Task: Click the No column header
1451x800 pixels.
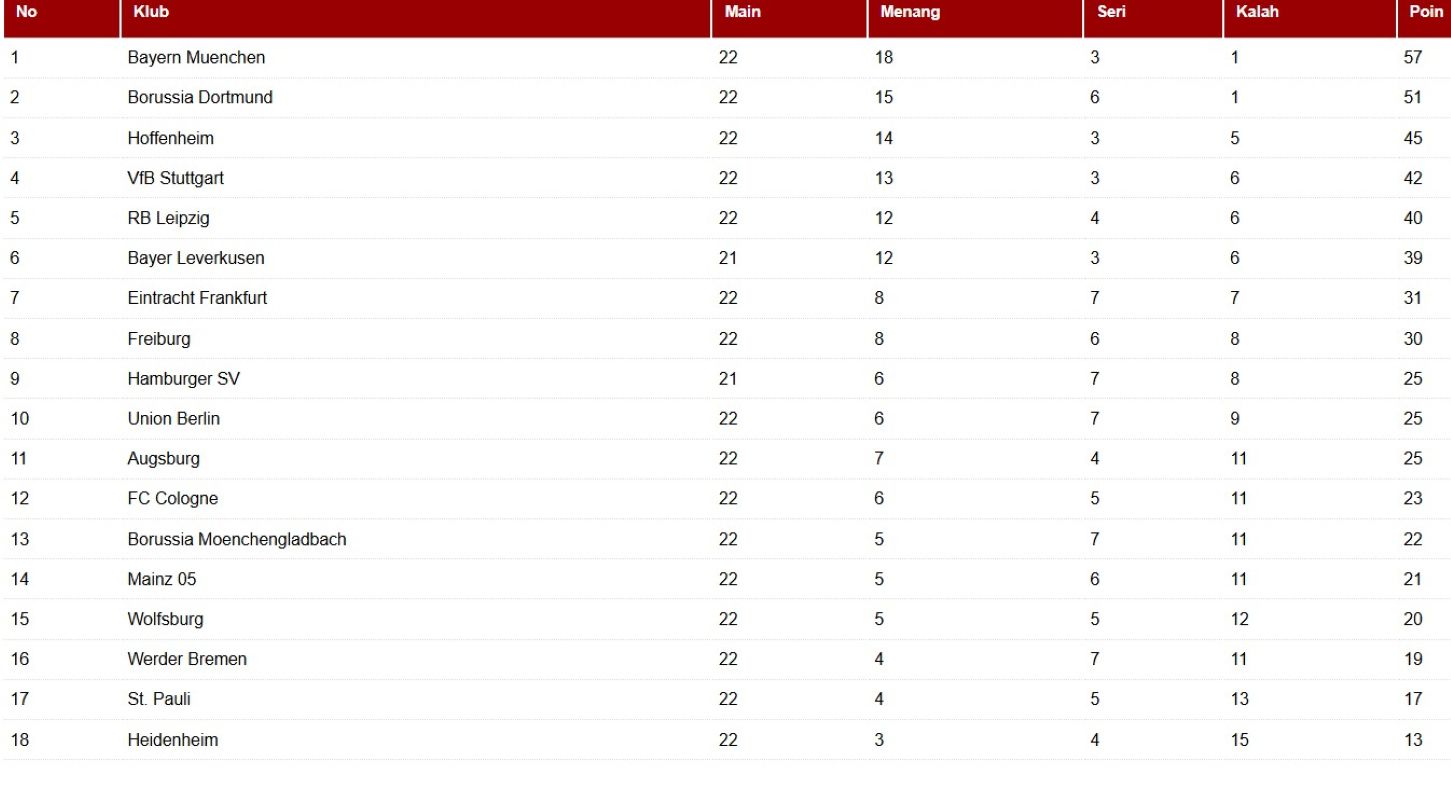Action: 26,12
